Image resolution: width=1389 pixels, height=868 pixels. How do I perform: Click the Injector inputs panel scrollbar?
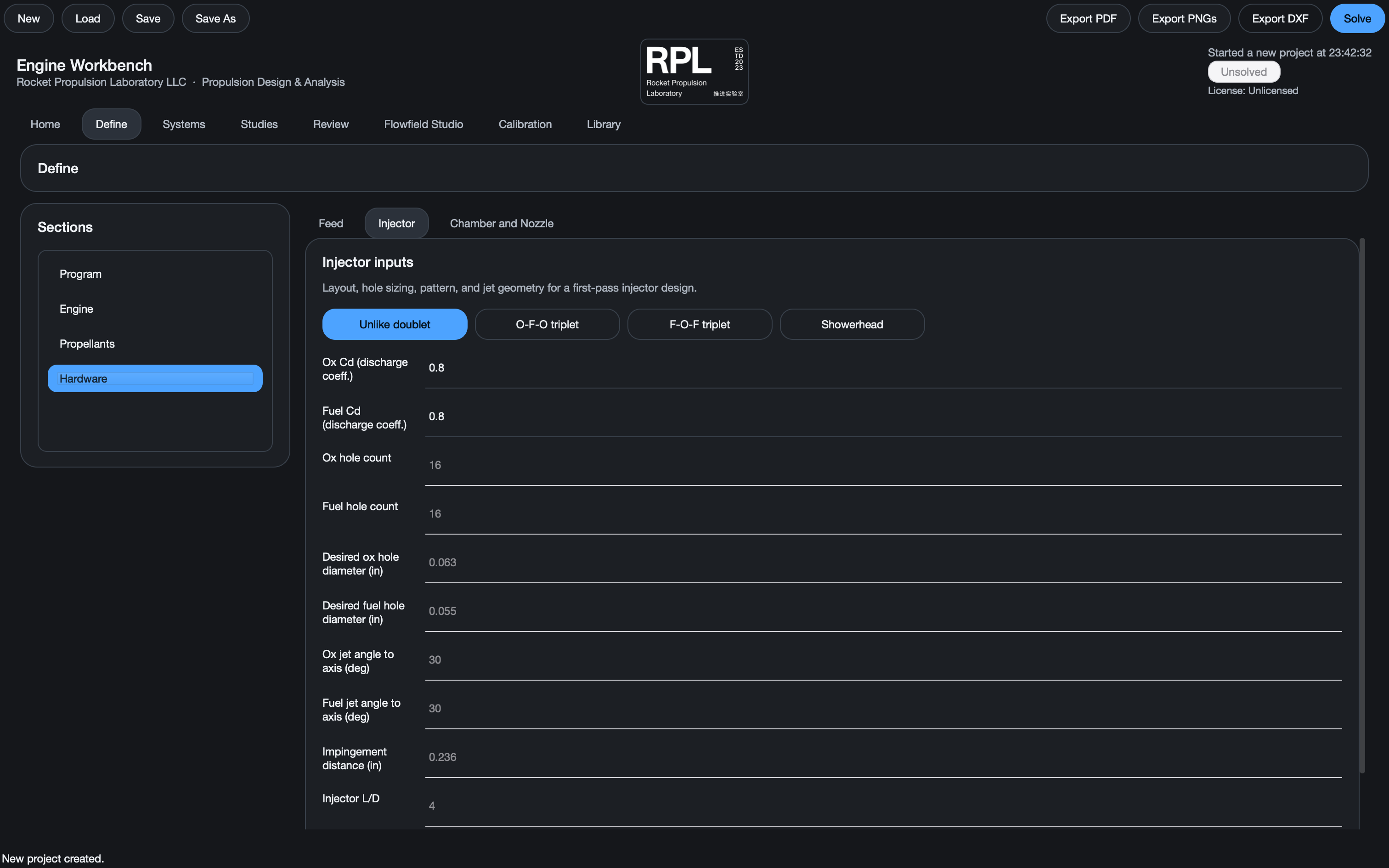click(x=1362, y=505)
